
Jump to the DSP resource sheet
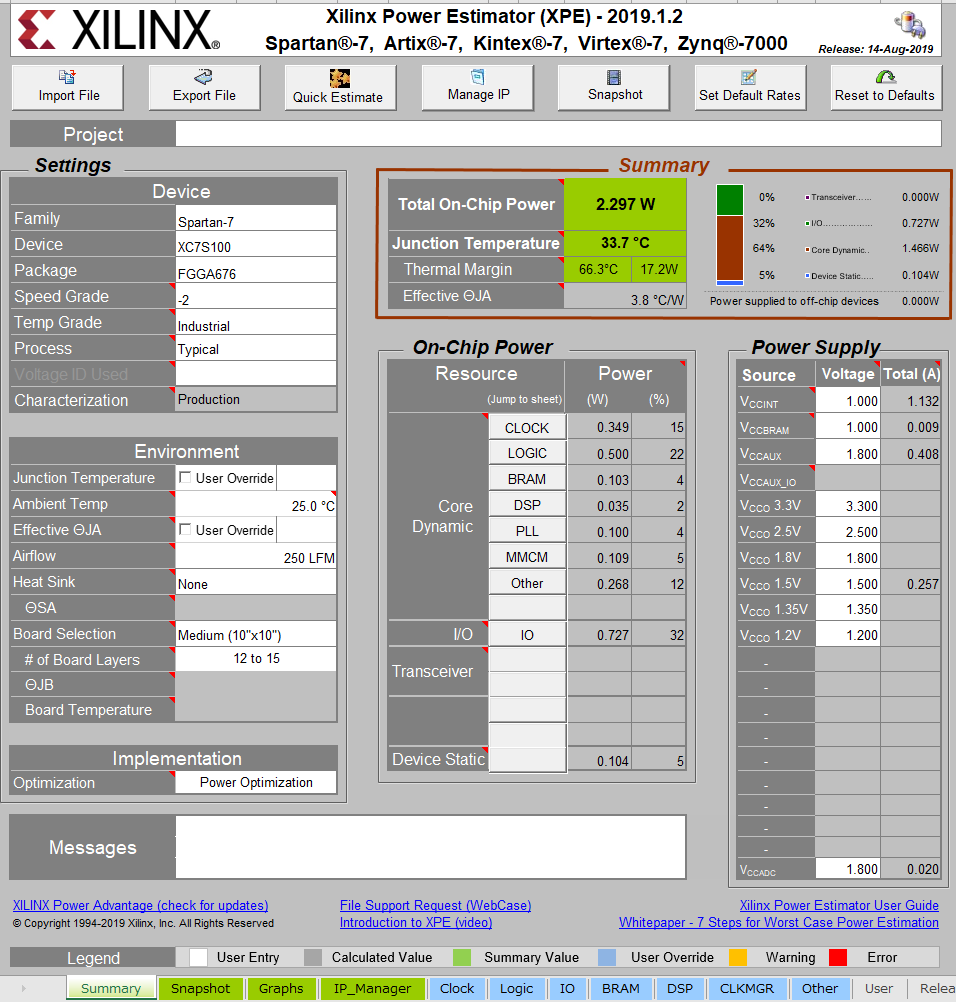pos(527,505)
